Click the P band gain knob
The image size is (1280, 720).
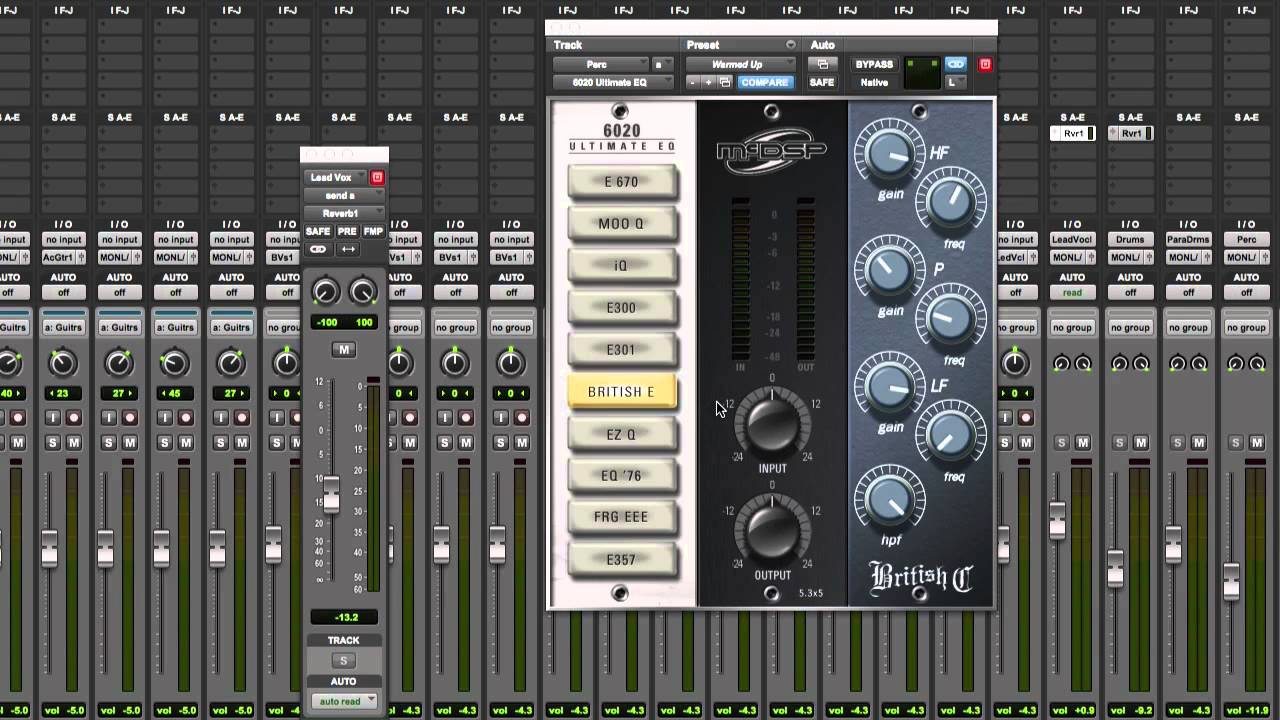(x=889, y=272)
